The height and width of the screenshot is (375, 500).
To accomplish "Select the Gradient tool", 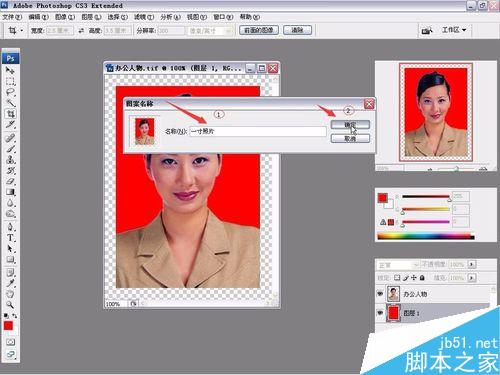I will [10, 192].
